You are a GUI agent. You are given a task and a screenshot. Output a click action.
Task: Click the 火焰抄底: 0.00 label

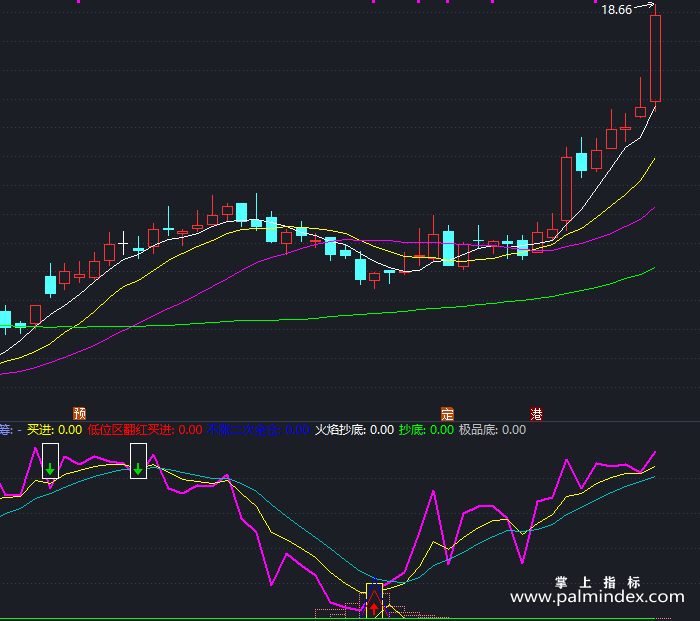point(354,430)
